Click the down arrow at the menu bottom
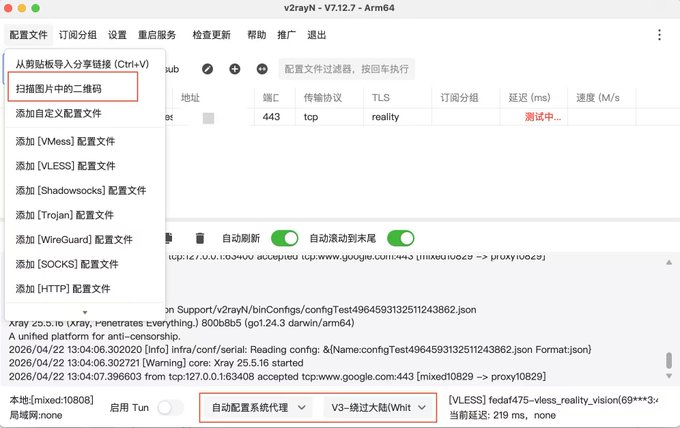 coord(85,312)
